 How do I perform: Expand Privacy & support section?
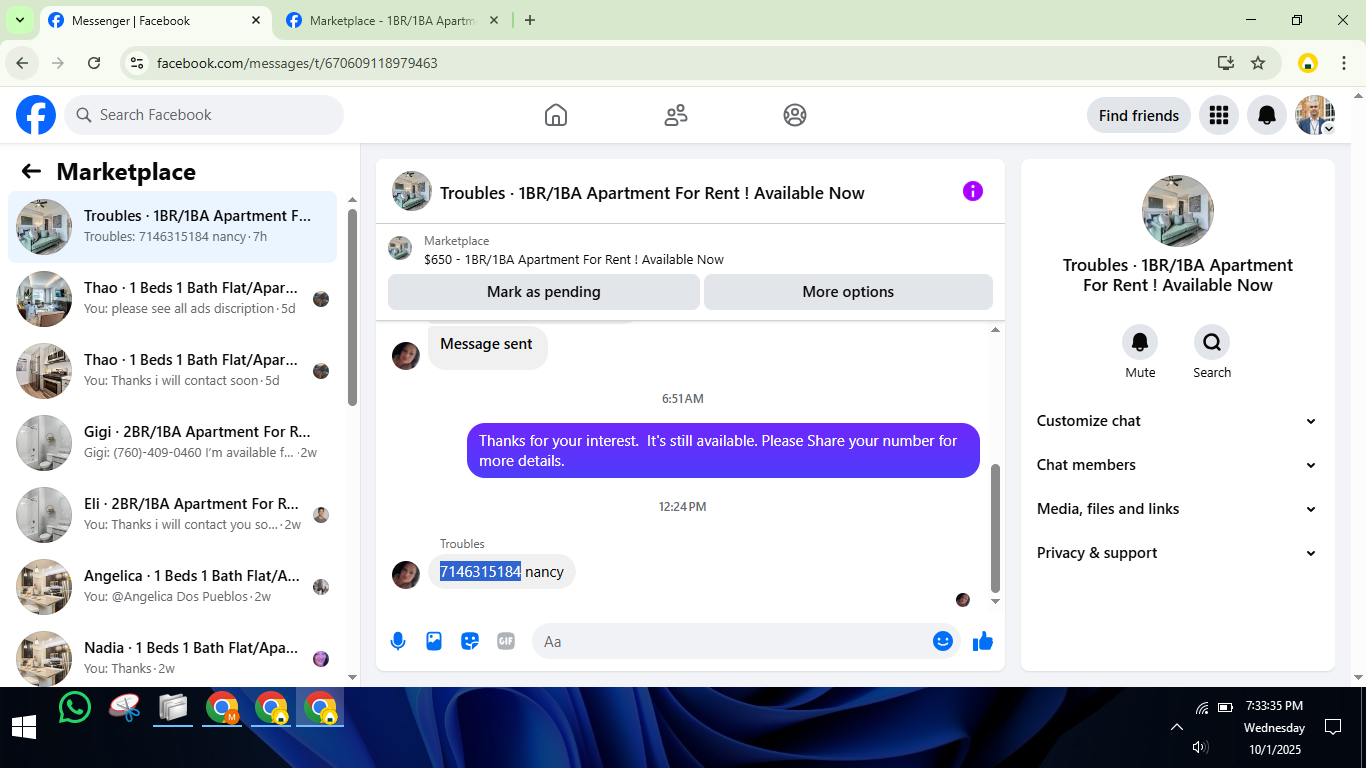click(1177, 553)
